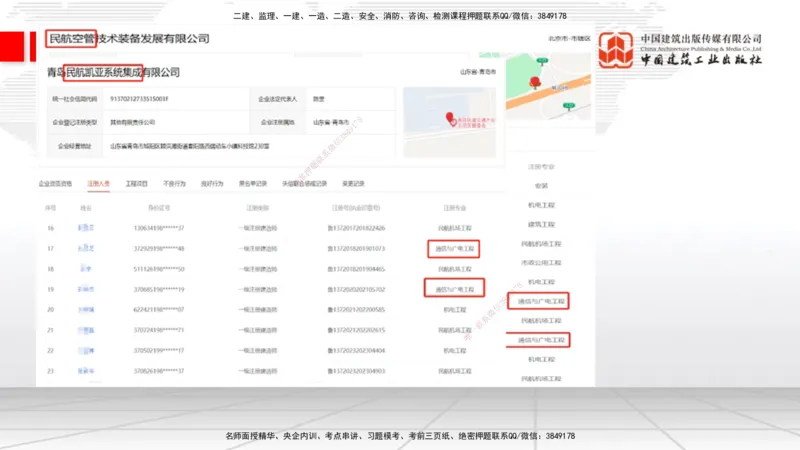Click registration number 鲁1372020202105702

tap(356, 289)
